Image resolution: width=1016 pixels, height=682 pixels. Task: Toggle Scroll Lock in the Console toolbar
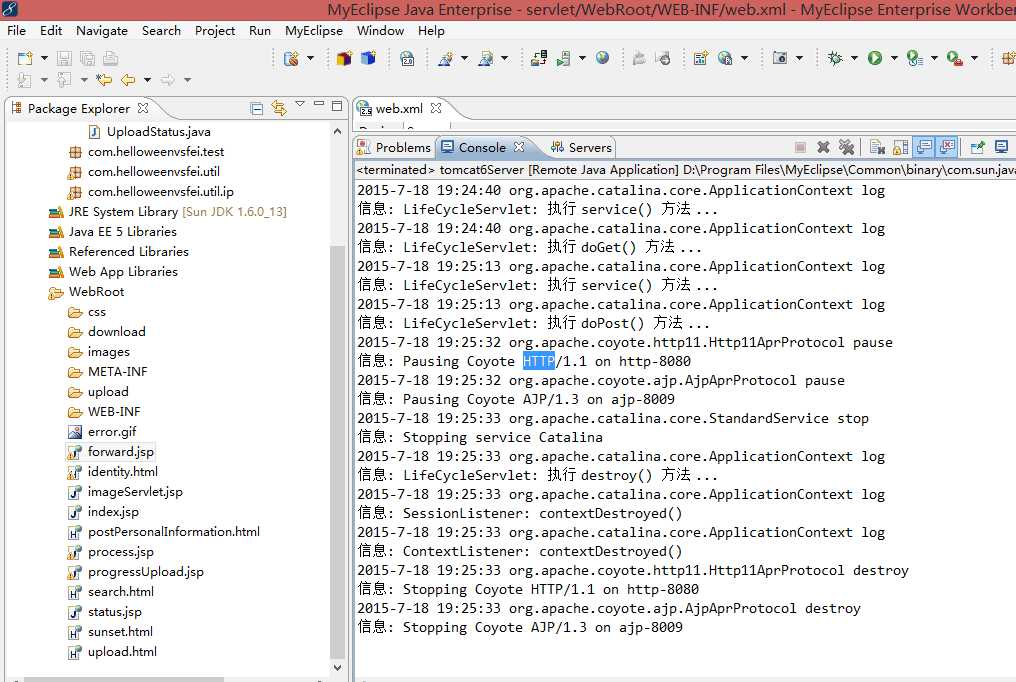pyautogui.click(x=901, y=147)
